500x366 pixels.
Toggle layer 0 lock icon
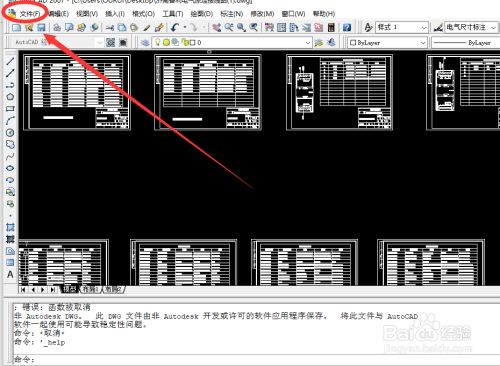pos(184,42)
